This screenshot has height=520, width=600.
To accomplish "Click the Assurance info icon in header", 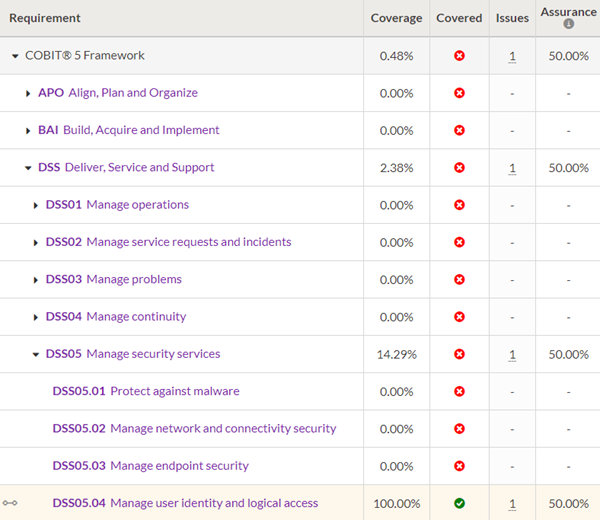I will pos(568,24).
